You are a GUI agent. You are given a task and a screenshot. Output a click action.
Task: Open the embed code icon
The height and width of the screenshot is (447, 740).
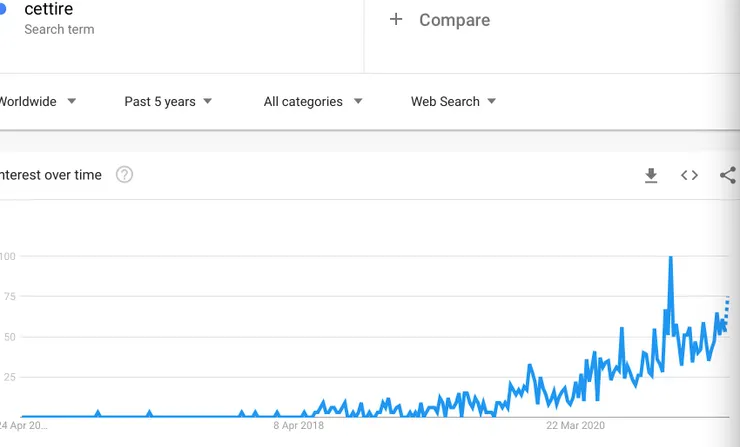coord(689,175)
